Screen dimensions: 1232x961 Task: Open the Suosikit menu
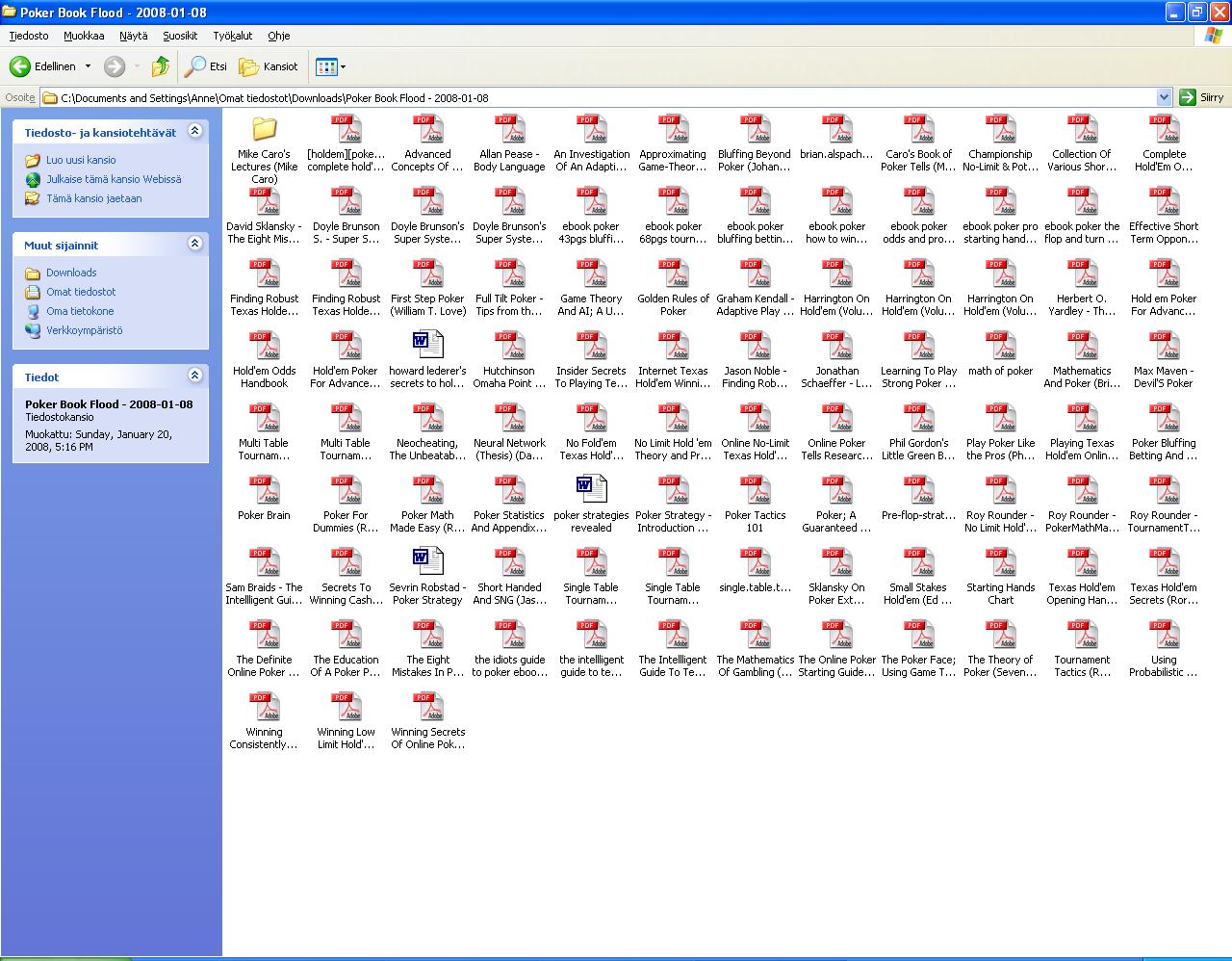coord(180,36)
